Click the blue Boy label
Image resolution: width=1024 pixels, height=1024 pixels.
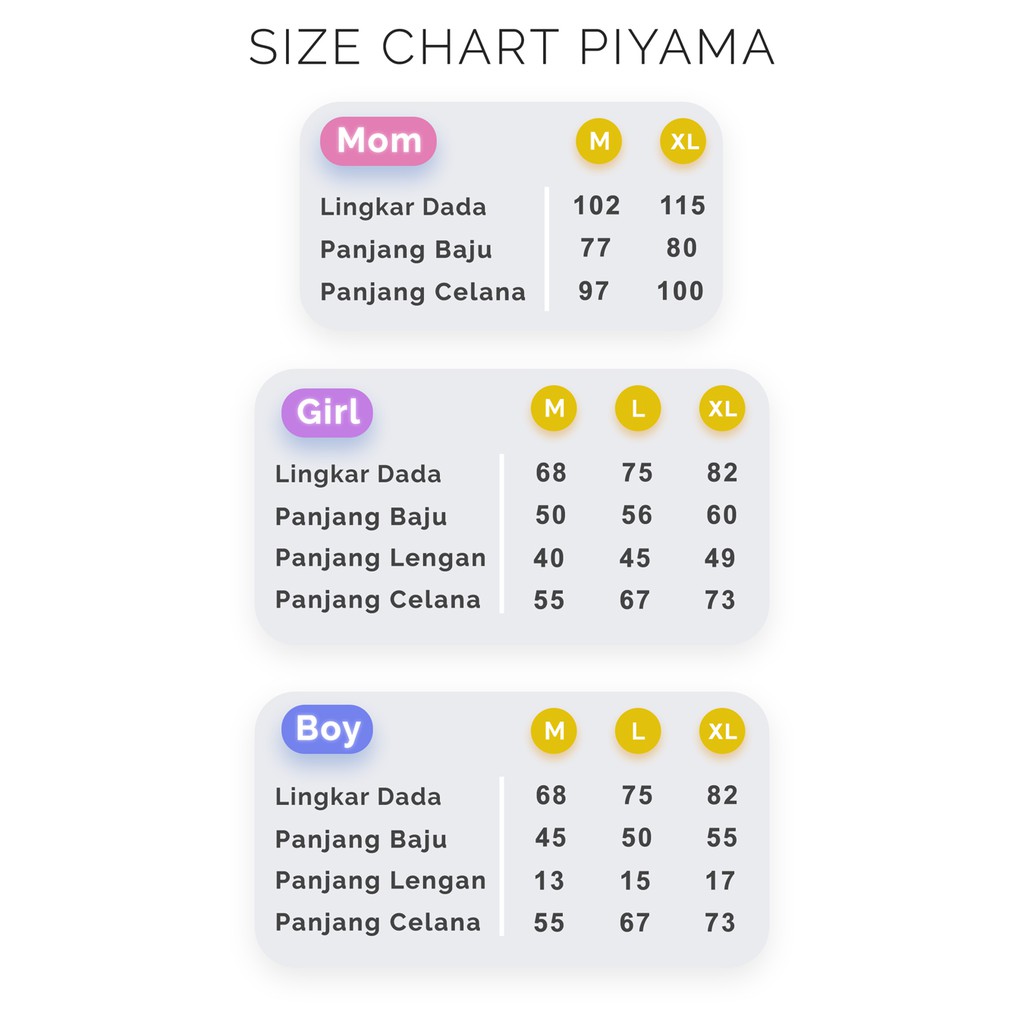327,729
